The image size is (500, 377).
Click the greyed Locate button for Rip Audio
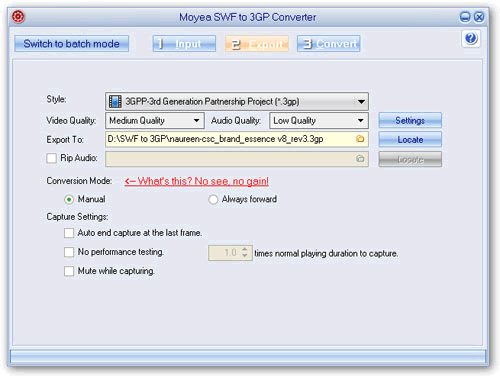click(410, 159)
